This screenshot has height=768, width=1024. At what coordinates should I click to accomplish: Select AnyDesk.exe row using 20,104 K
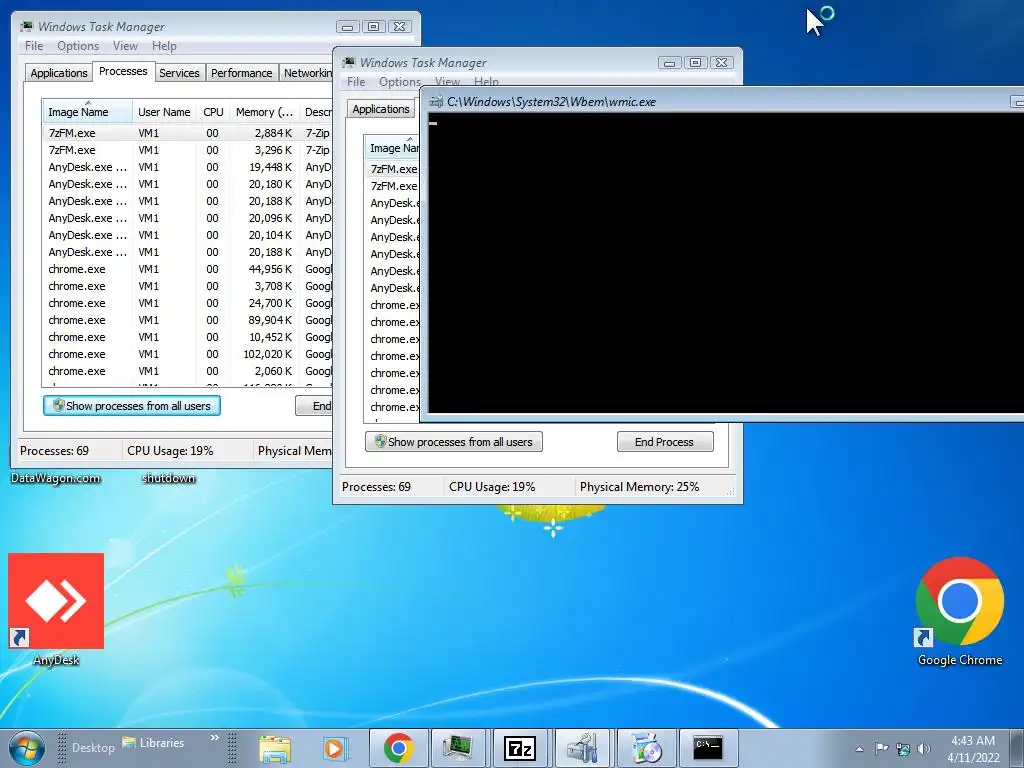point(187,234)
